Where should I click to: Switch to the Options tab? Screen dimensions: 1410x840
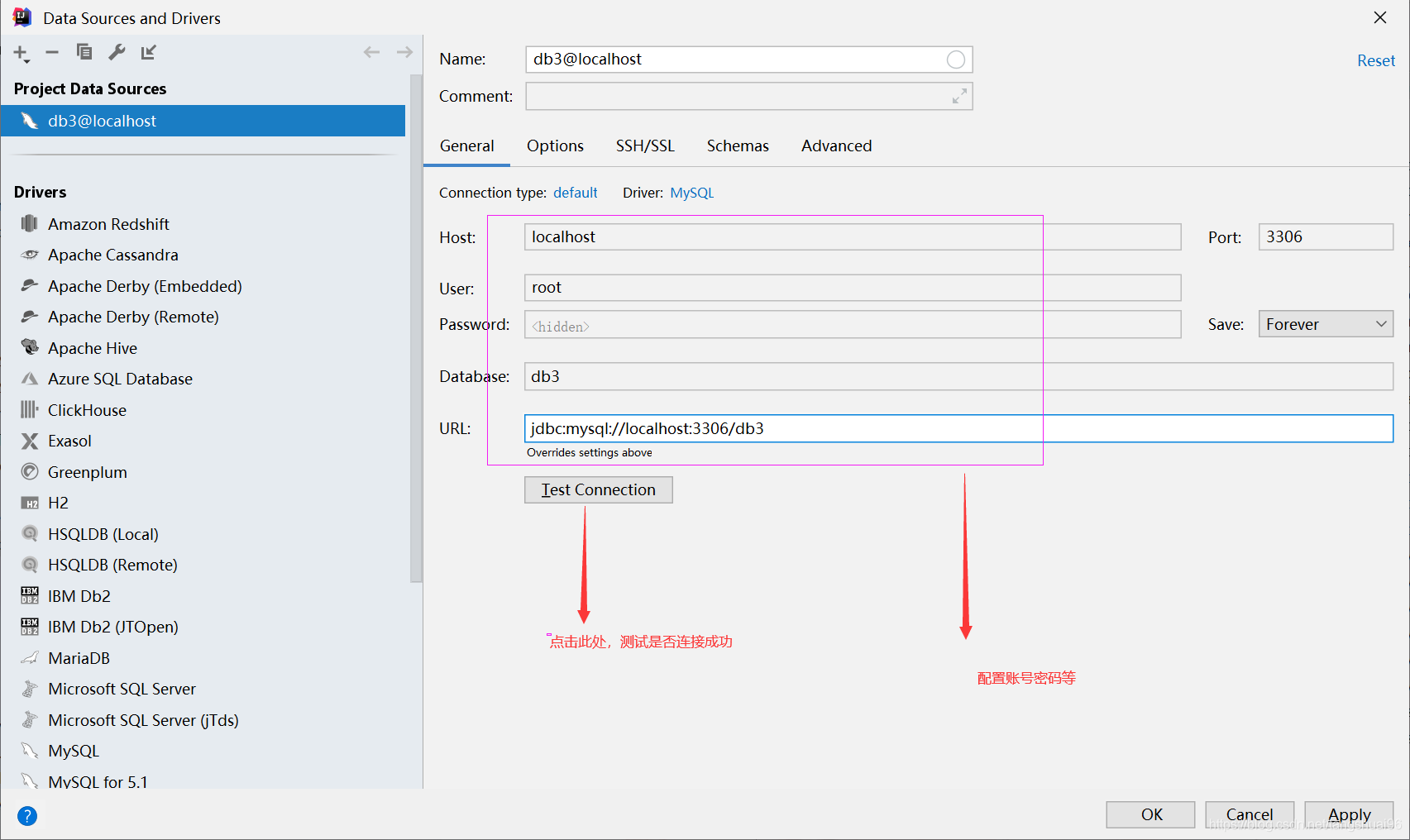point(555,146)
